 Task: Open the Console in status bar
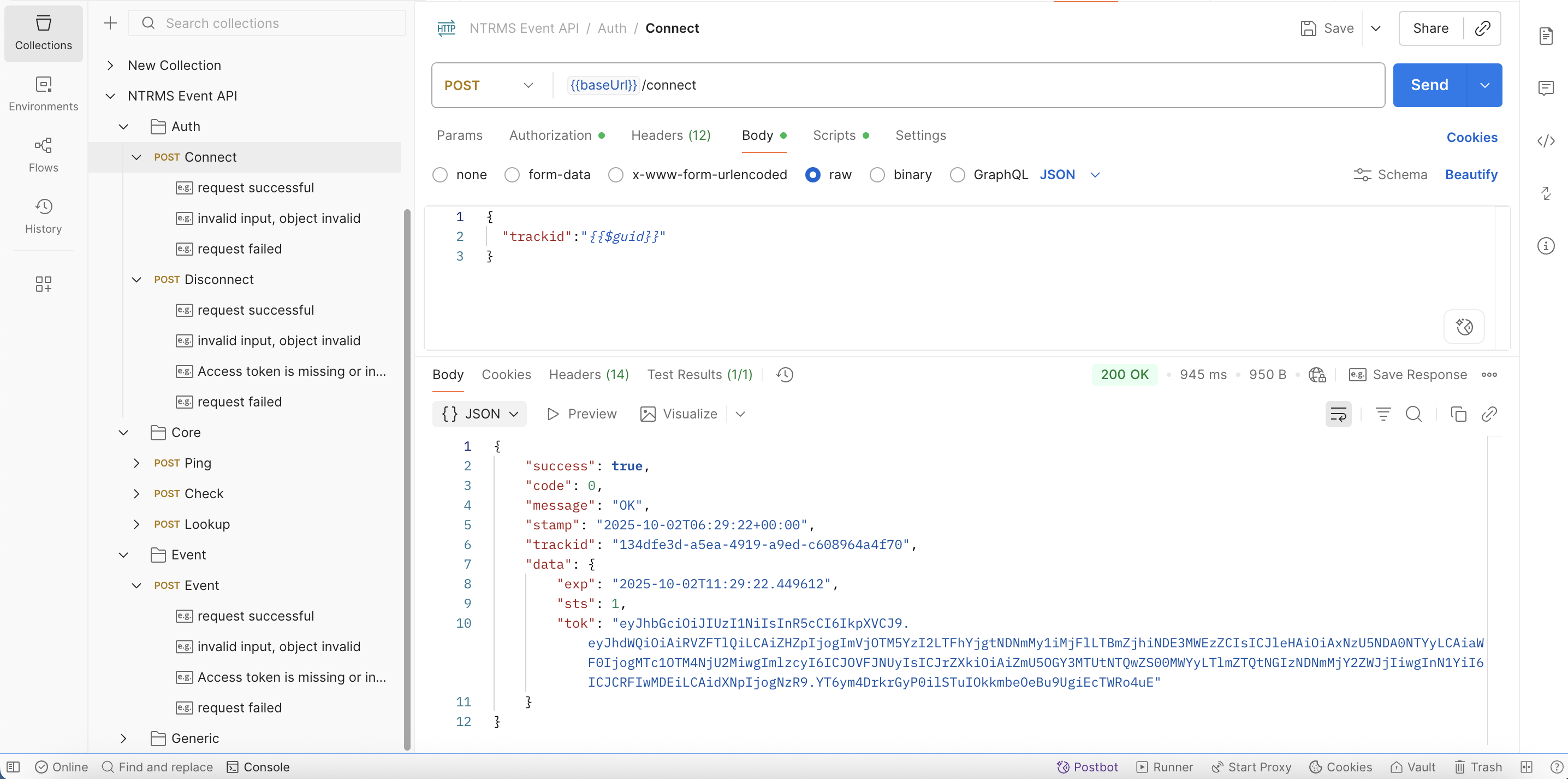pyautogui.click(x=258, y=767)
